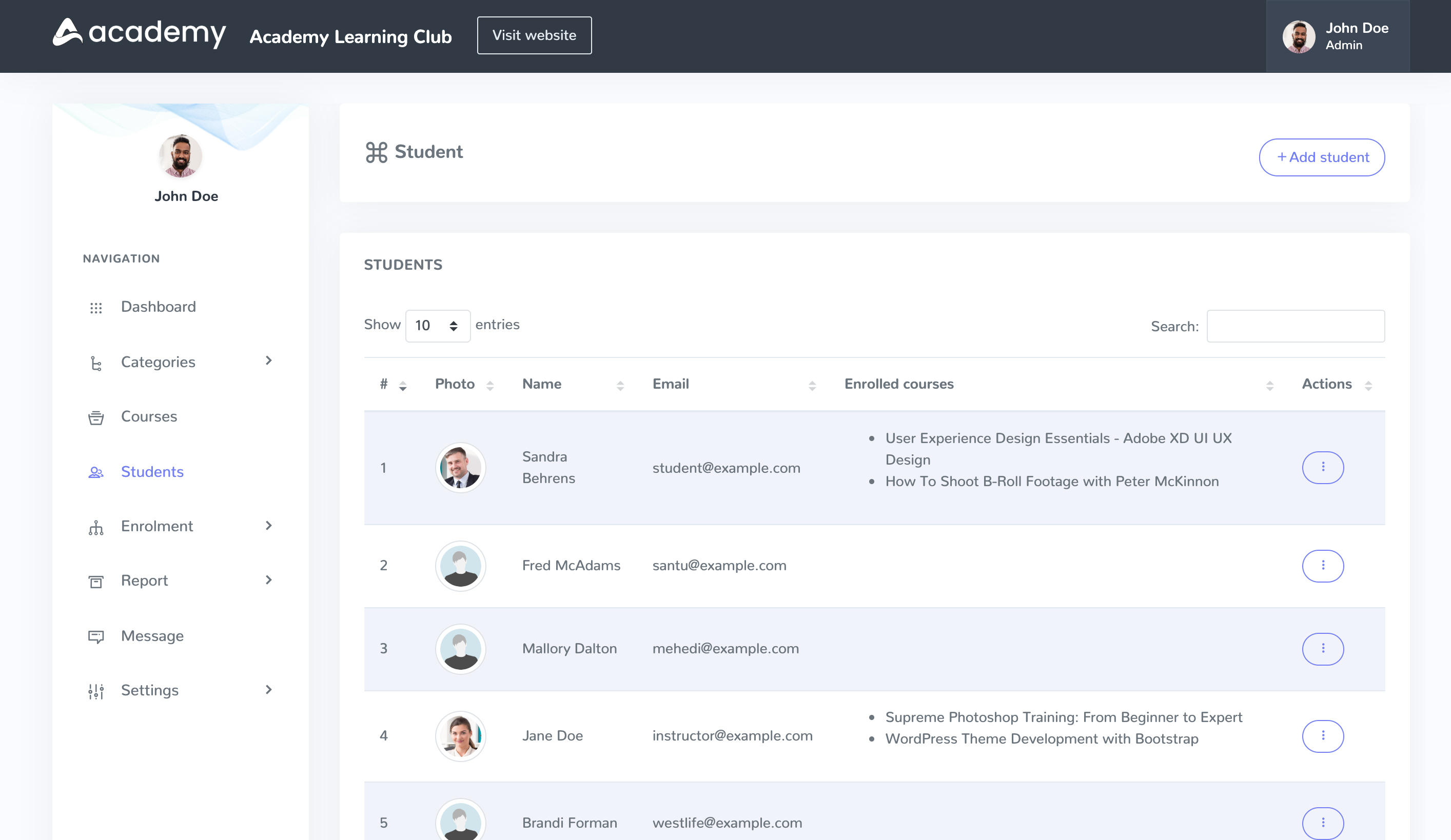This screenshot has width=1451, height=840.
Task: Click the Visit website button
Action: (x=534, y=35)
